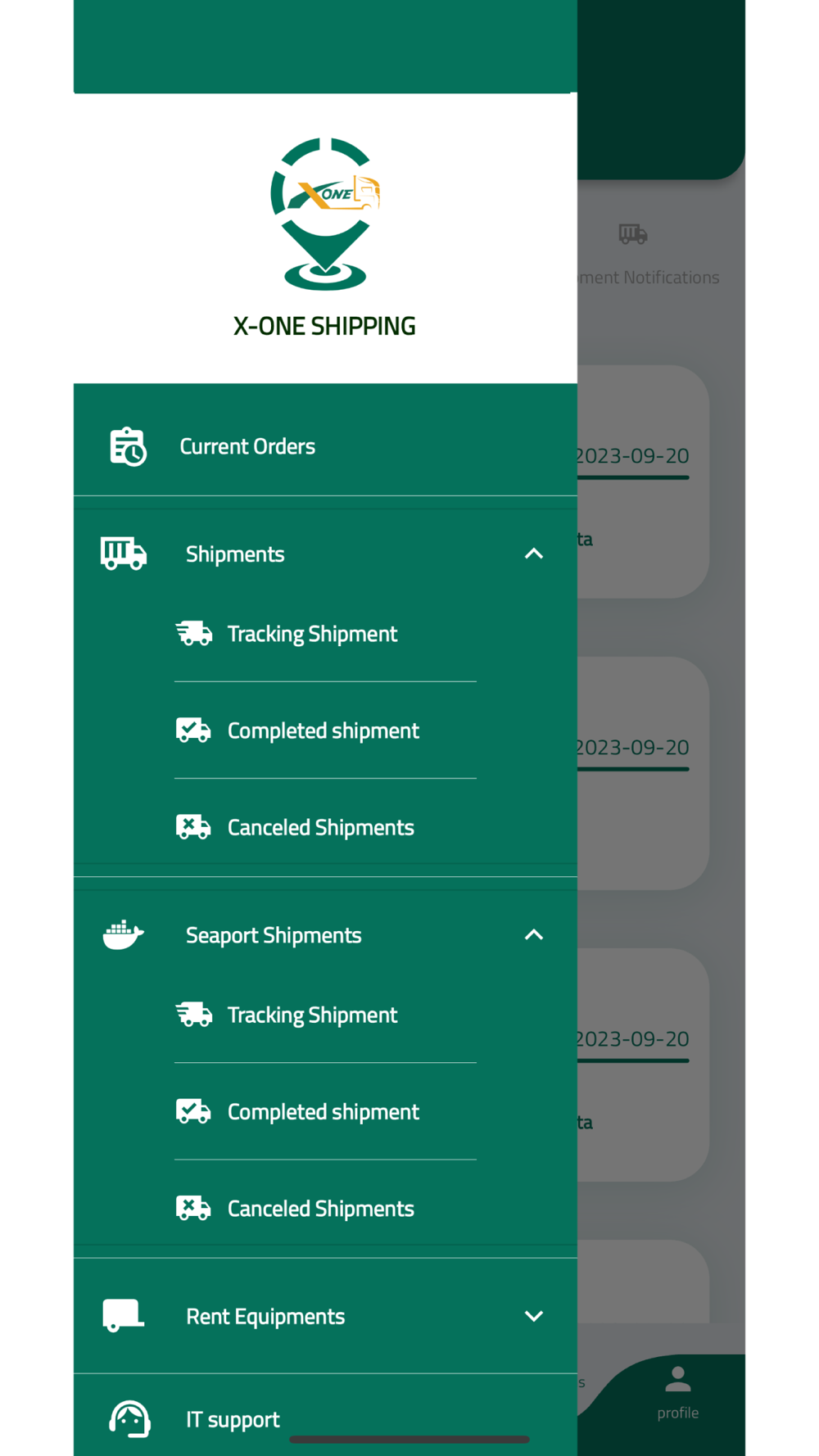The height and width of the screenshot is (1456, 819).
Task: Collapse the Seaport Shipments chevron
Action: tap(534, 934)
